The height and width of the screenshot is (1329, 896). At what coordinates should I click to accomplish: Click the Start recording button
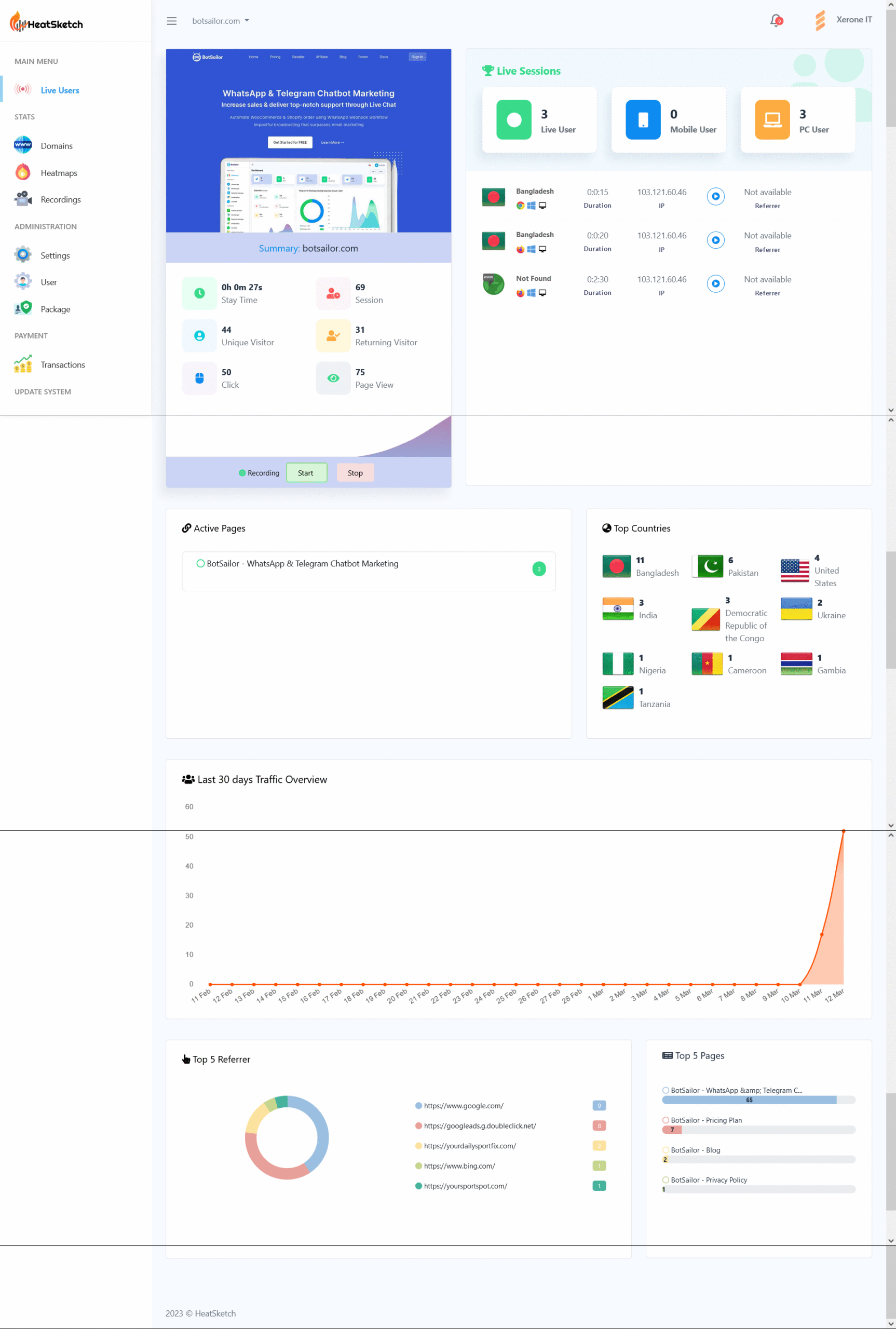coord(306,472)
